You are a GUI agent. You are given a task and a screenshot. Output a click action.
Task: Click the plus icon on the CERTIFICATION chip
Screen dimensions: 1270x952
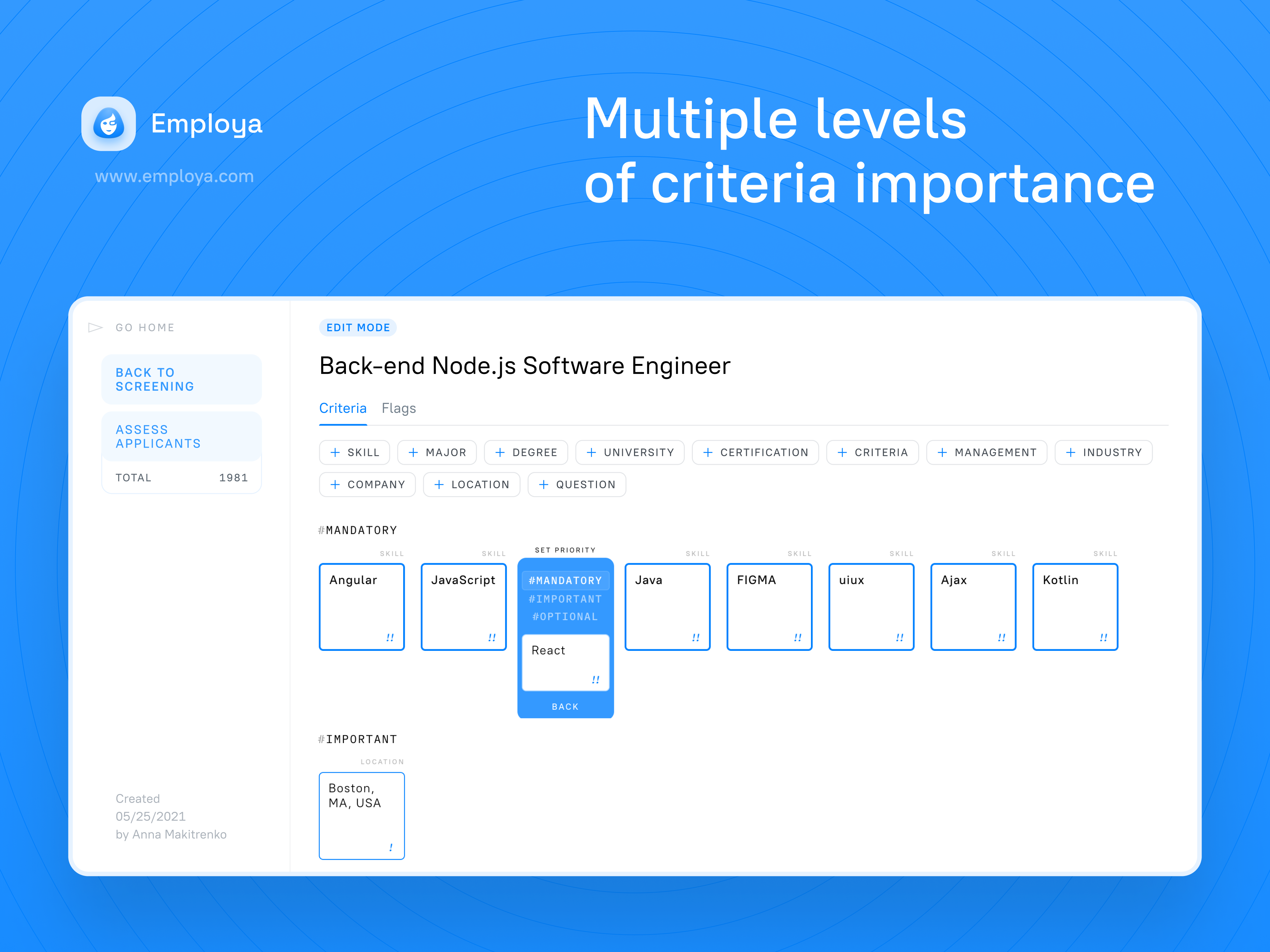click(x=707, y=452)
